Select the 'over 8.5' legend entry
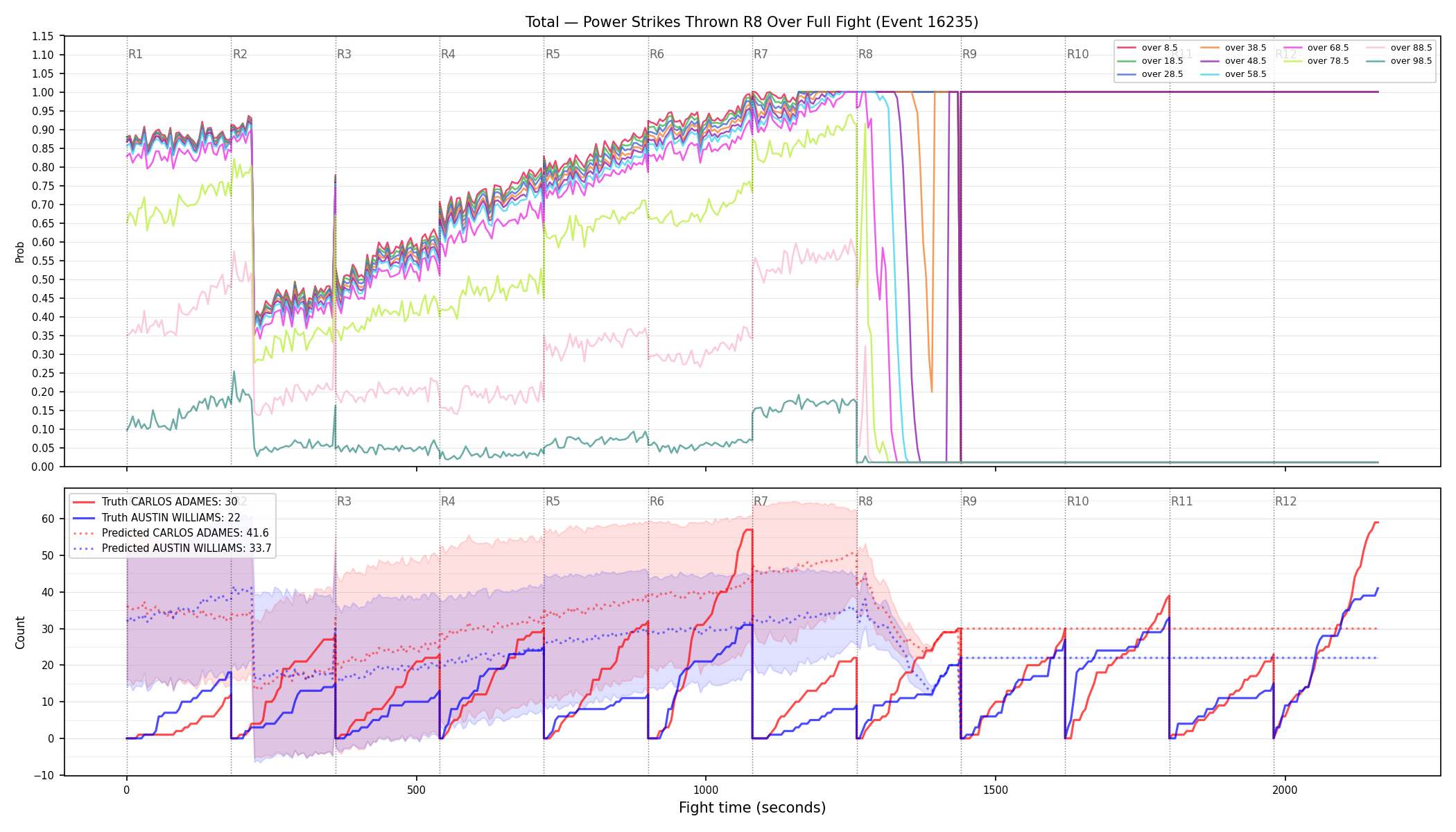Viewport: 1456px width, 832px height. click(x=1147, y=48)
